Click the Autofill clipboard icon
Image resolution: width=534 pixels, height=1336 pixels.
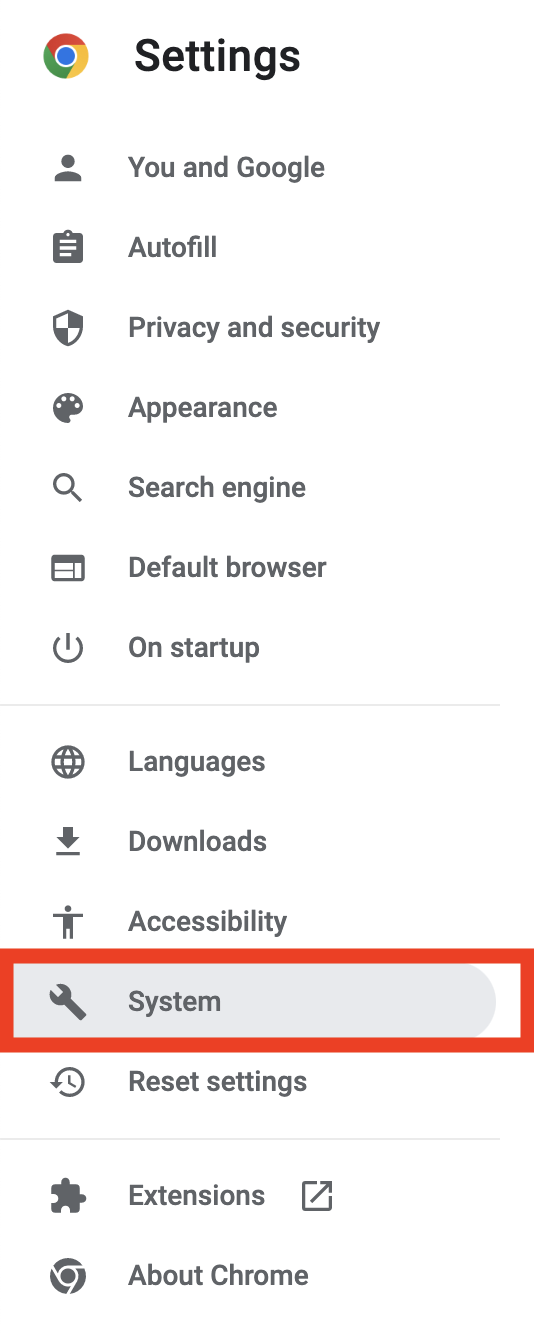click(68, 247)
